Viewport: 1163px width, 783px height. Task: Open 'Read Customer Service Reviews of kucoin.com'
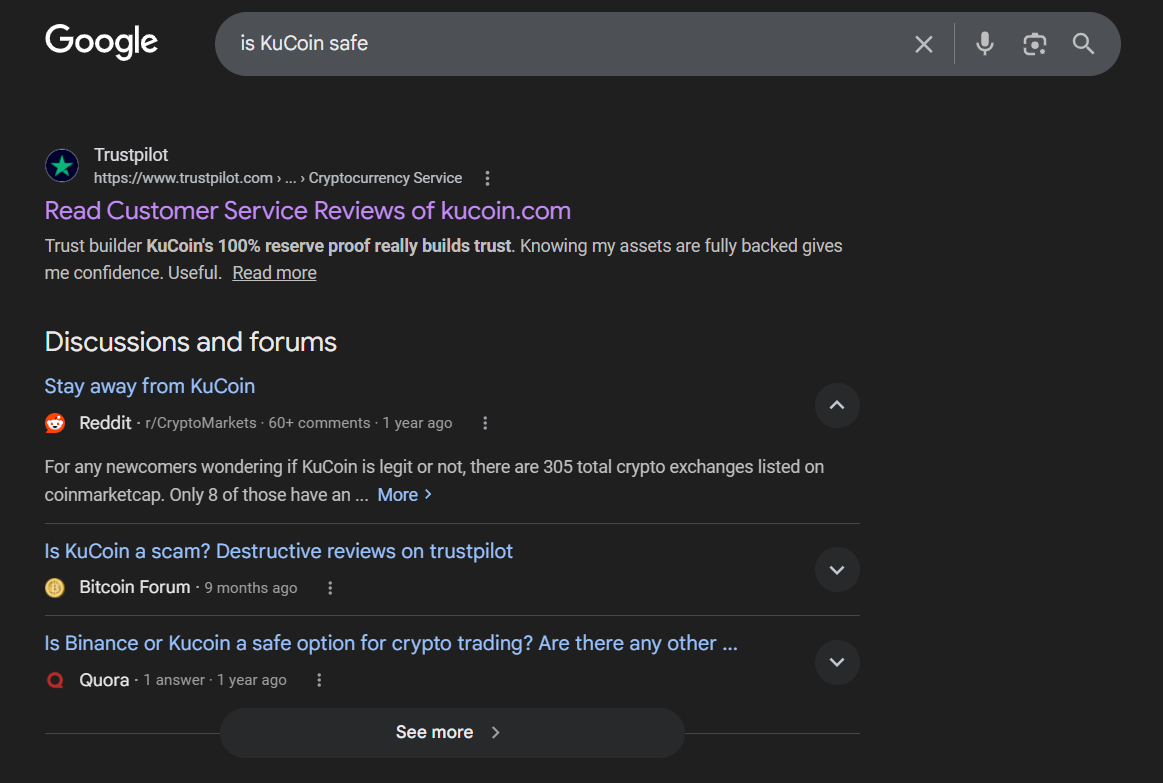pos(308,211)
